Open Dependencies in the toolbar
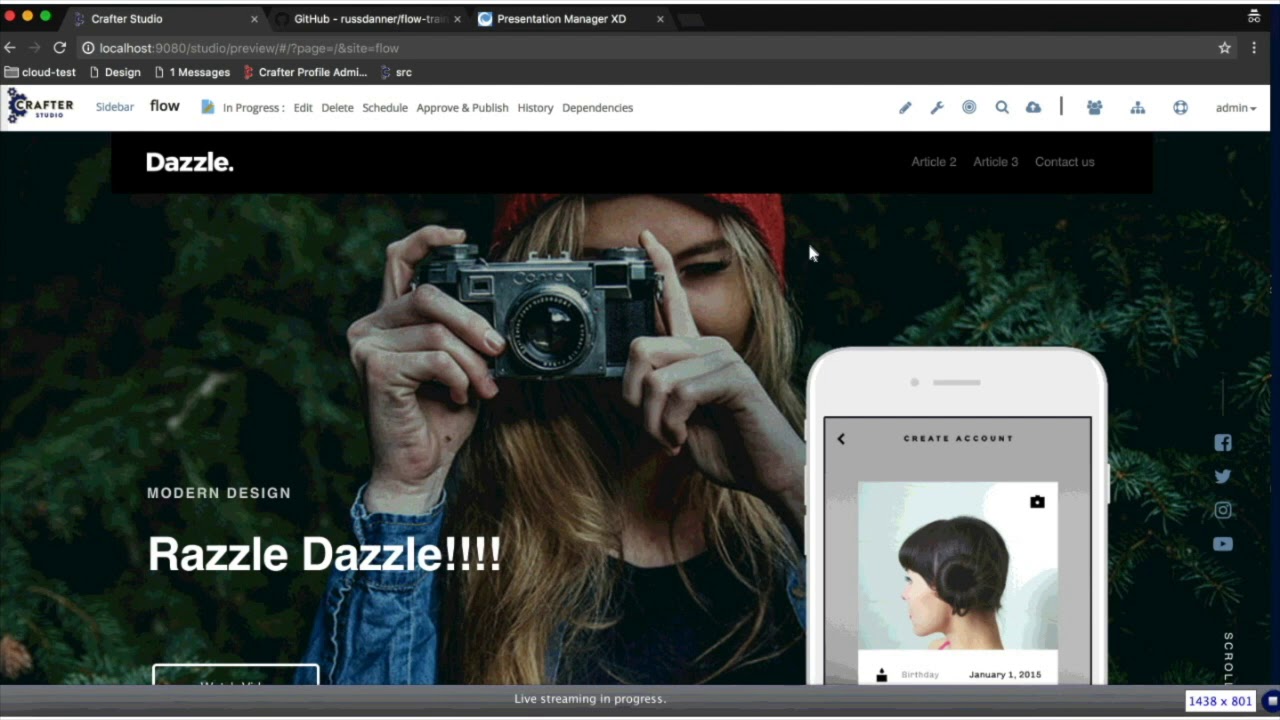 pyautogui.click(x=597, y=108)
